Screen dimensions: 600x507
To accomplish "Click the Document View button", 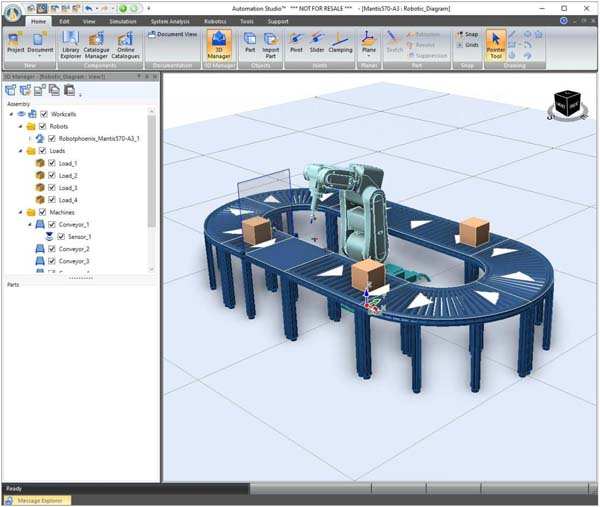I will 172,34.
